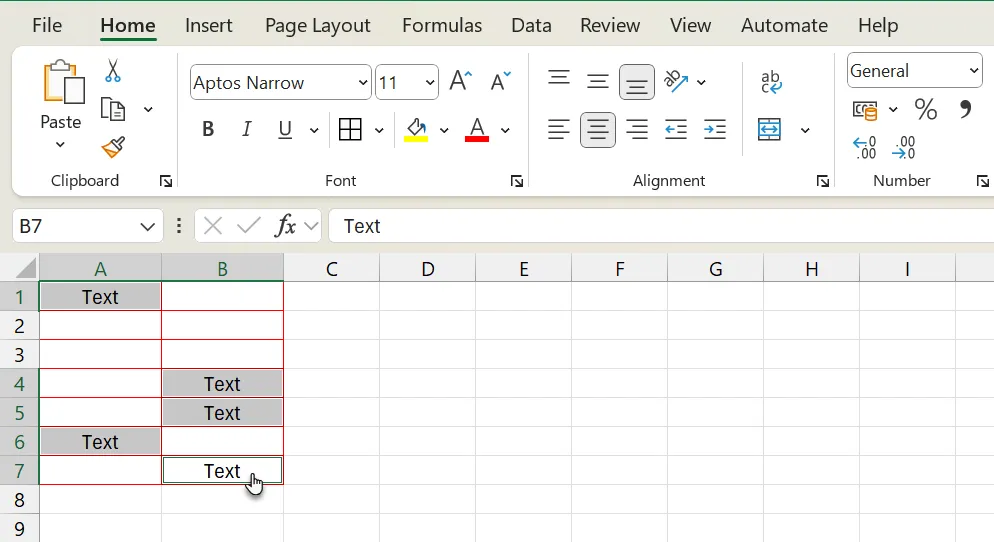Open the Help tab
This screenshot has height=542, width=994.
(878, 25)
